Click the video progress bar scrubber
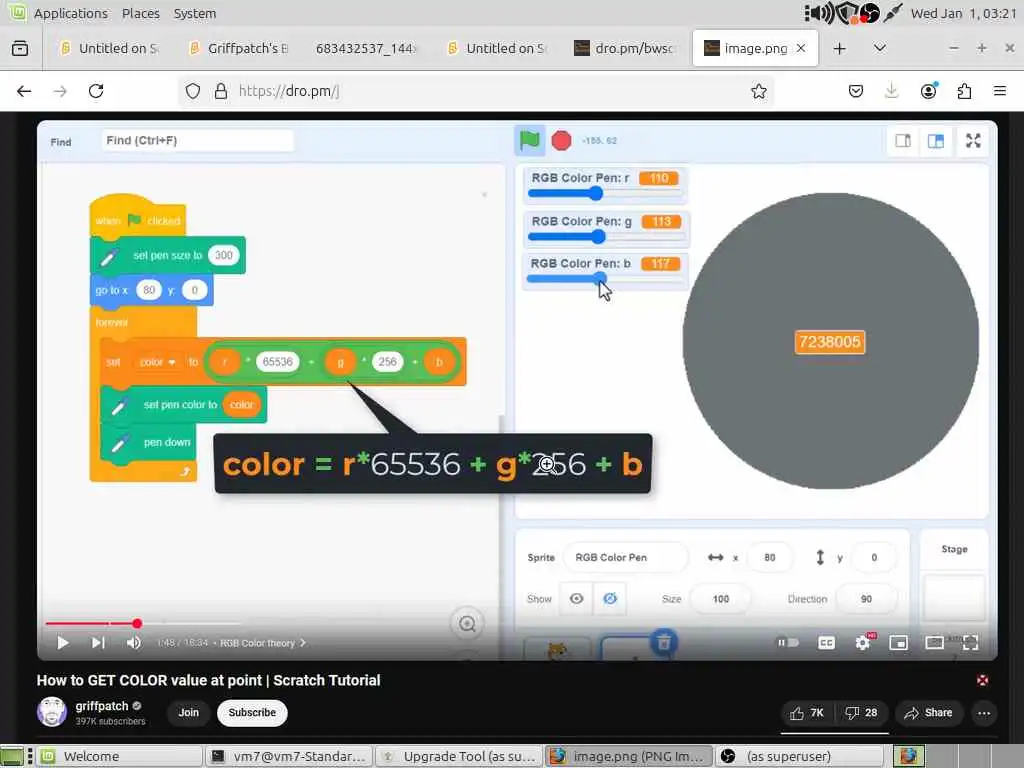Viewport: 1024px width, 768px height. [x=137, y=624]
